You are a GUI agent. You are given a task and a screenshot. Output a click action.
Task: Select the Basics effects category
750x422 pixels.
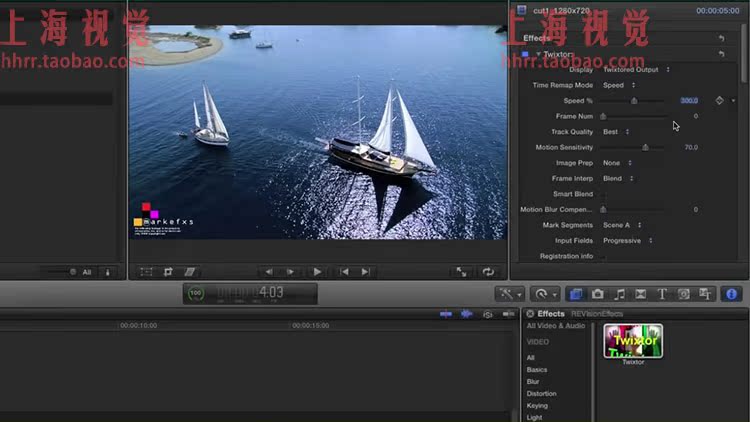pos(537,370)
